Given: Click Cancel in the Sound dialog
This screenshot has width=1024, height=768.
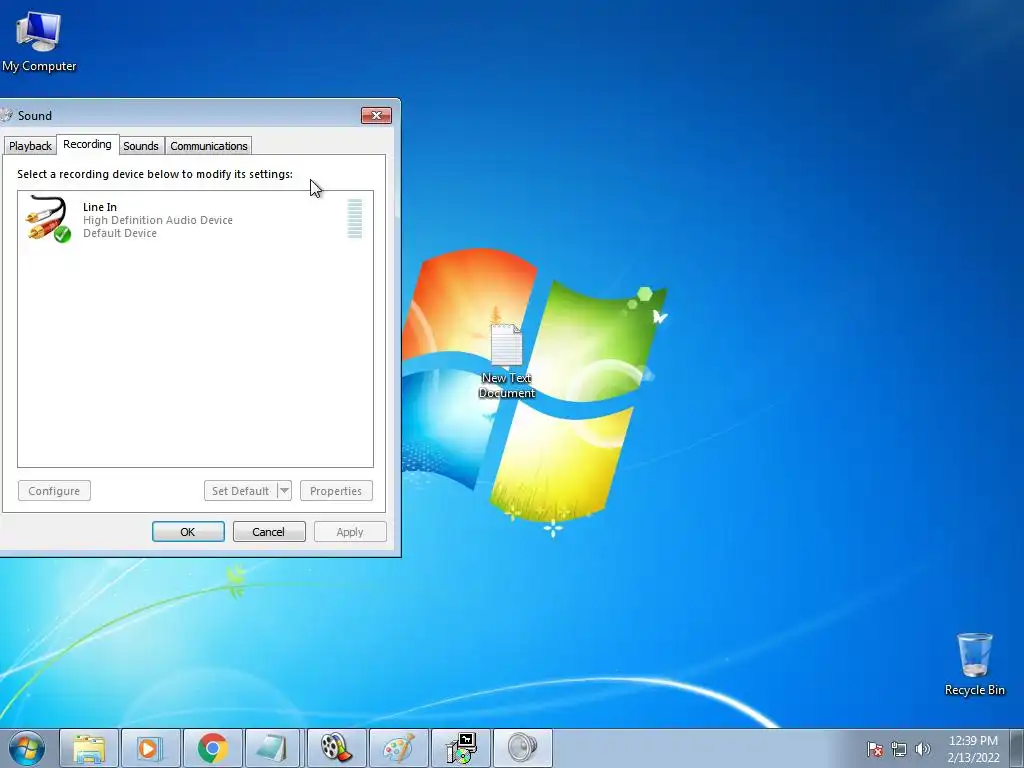Looking at the screenshot, I should coord(269,532).
